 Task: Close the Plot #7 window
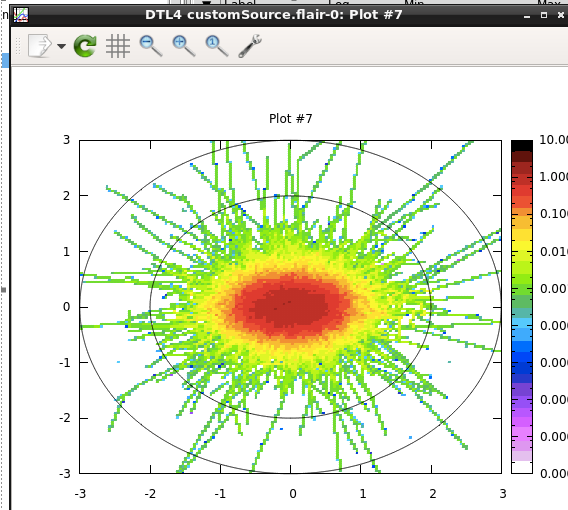(x=561, y=15)
